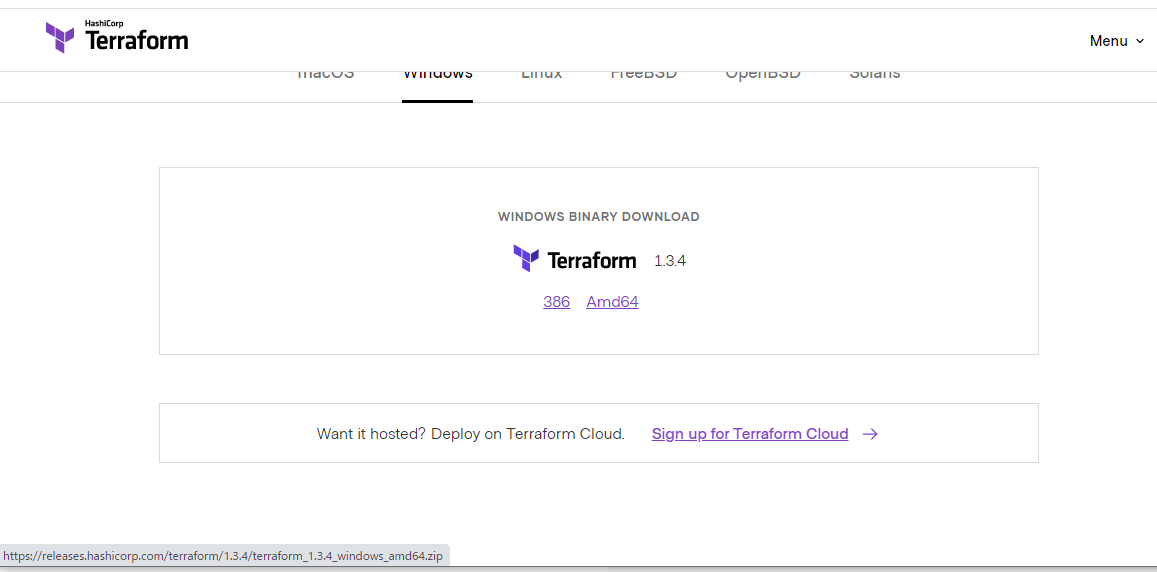The width and height of the screenshot is (1157, 572).
Task: Click the 1.3.4 version number
Action: 670,261
